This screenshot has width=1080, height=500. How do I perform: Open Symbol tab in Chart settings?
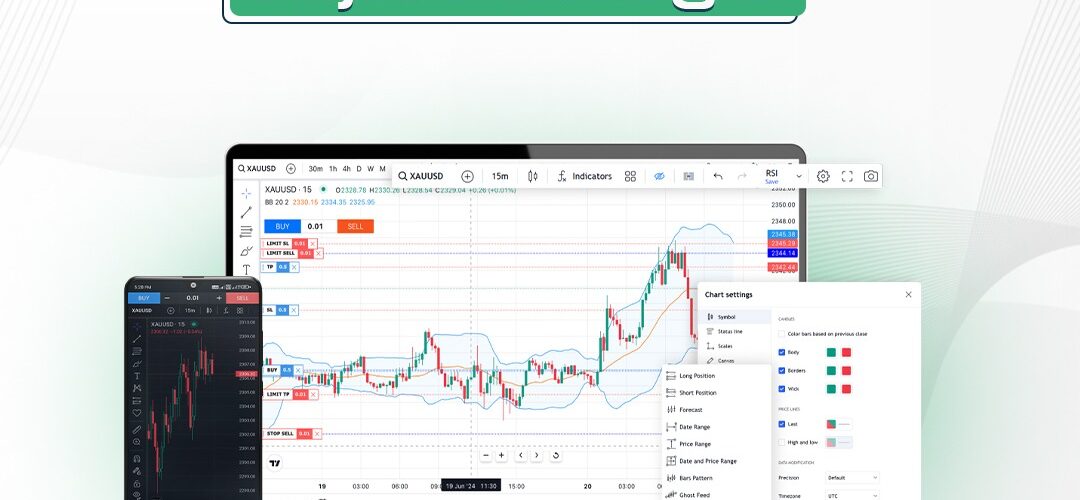[734, 317]
